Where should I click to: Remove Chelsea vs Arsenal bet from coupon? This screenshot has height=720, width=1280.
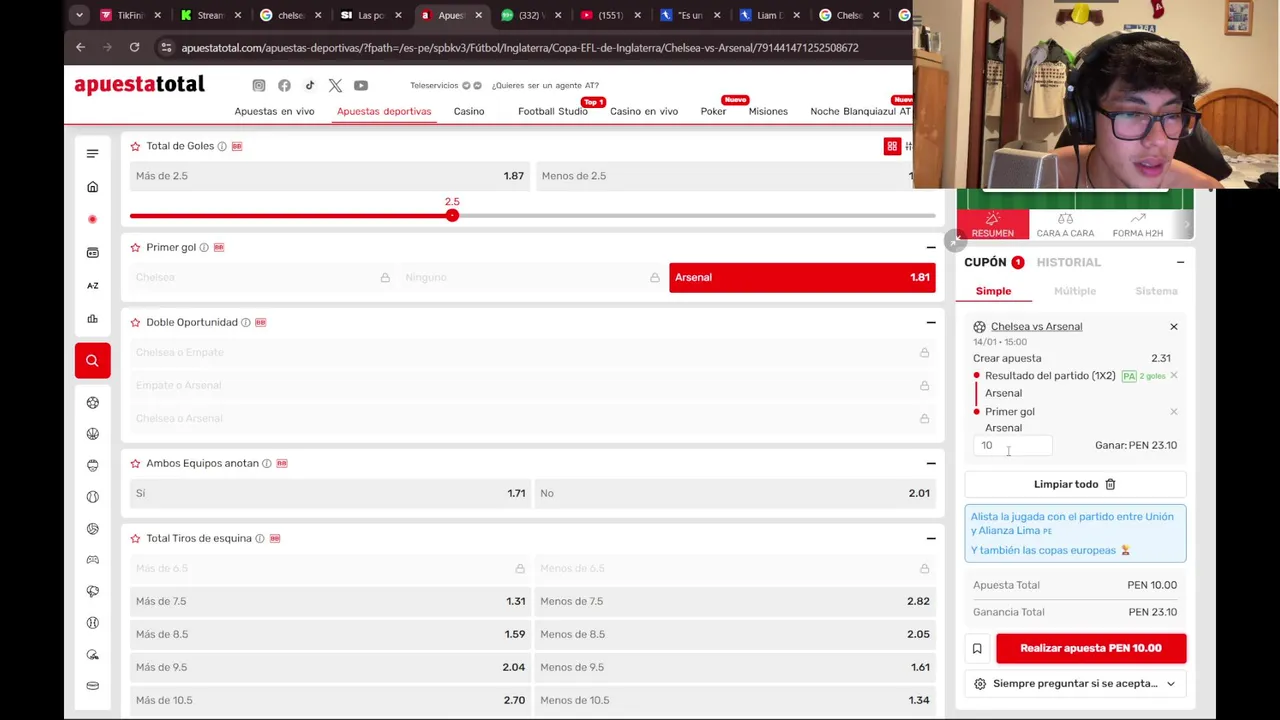tap(1174, 326)
